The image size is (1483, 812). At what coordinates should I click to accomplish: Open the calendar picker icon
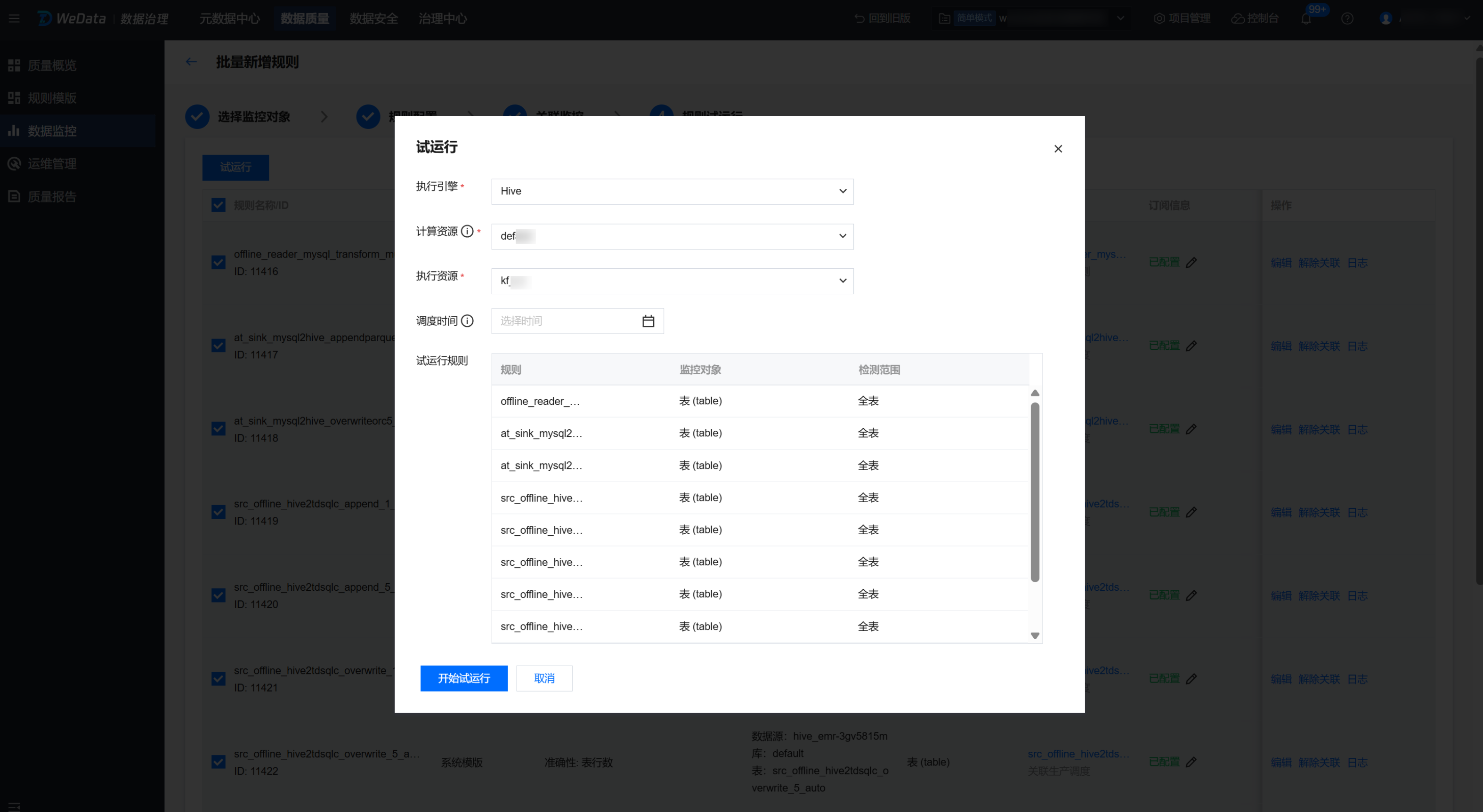coord(648,321)
